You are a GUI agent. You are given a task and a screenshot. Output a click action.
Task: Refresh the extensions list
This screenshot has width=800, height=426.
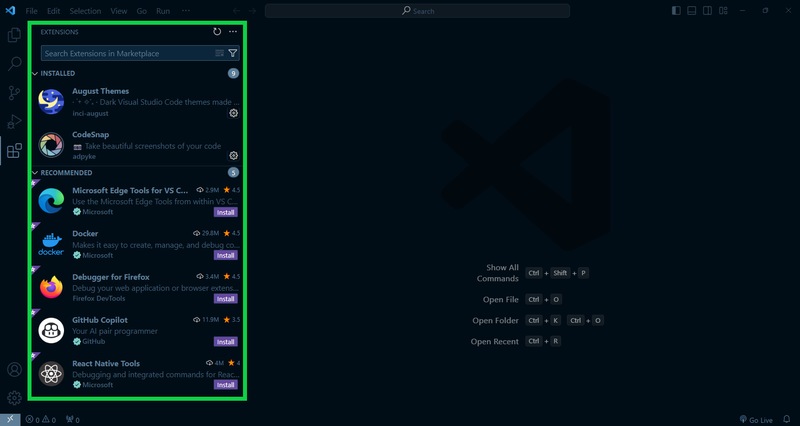217,32
